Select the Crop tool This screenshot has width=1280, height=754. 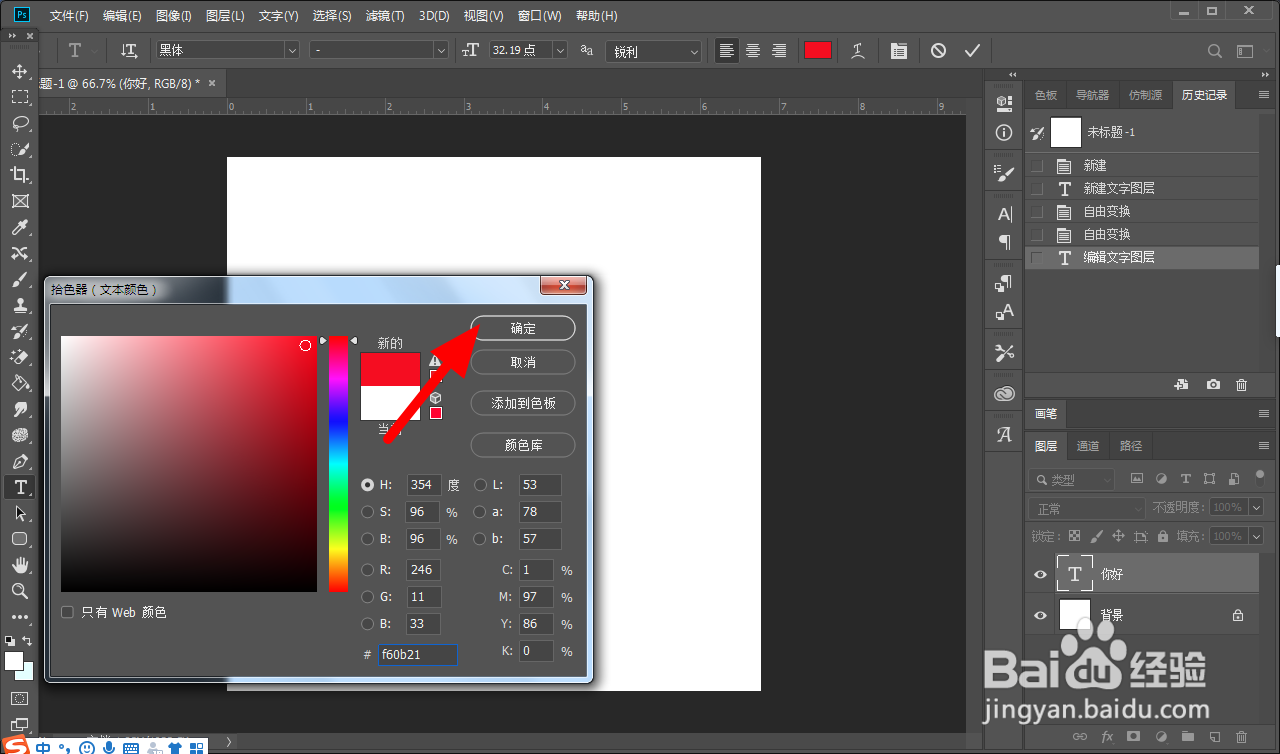(19, 175)
